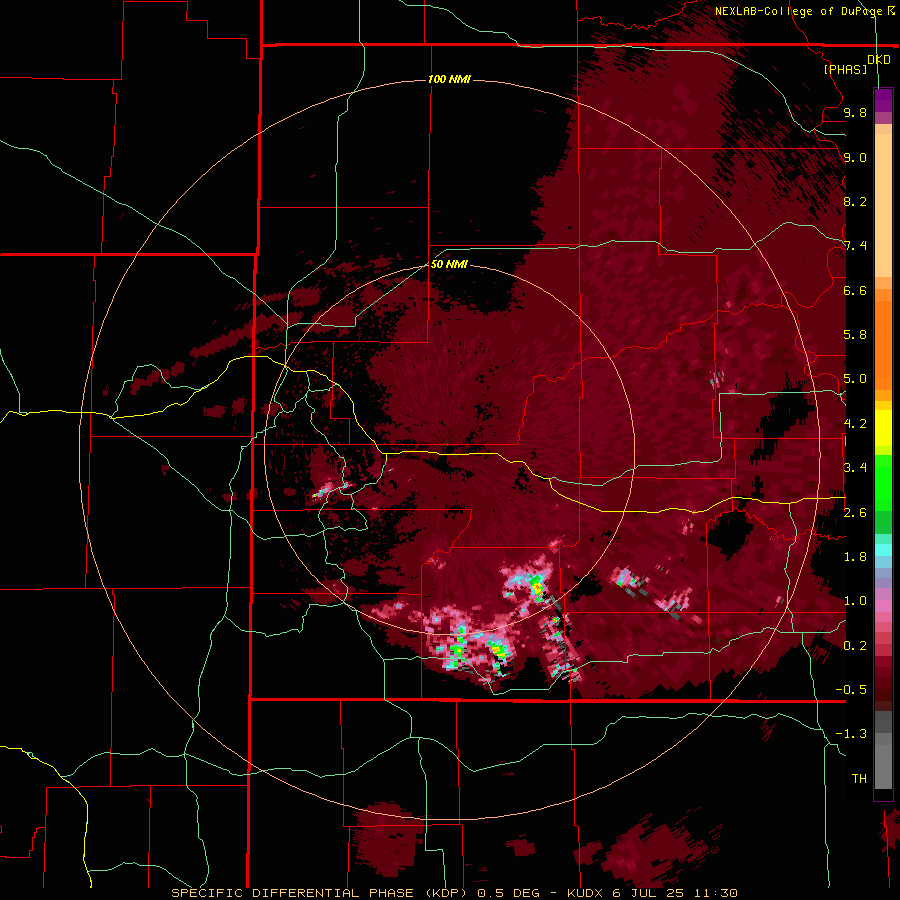
Task: Click the 100 NMI range ring label
Action: tap(449, 79)
